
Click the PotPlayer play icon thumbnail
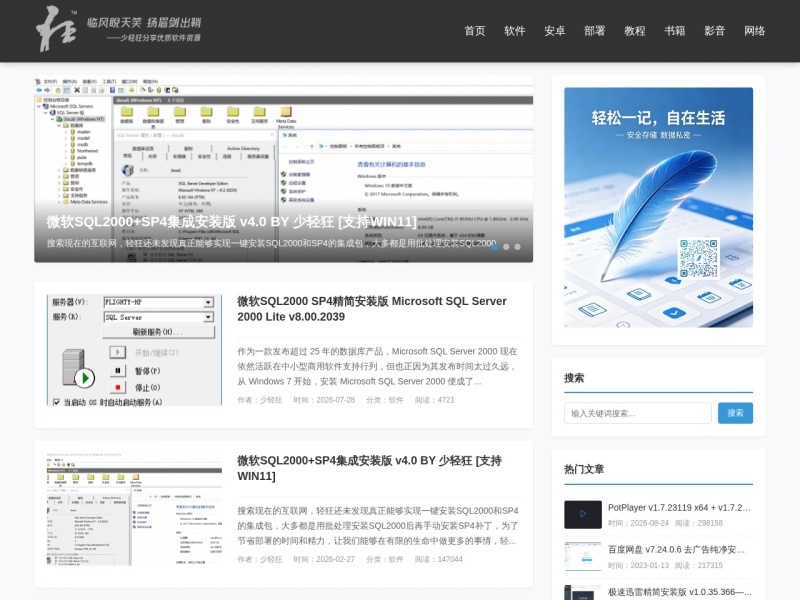coord(583,514)
